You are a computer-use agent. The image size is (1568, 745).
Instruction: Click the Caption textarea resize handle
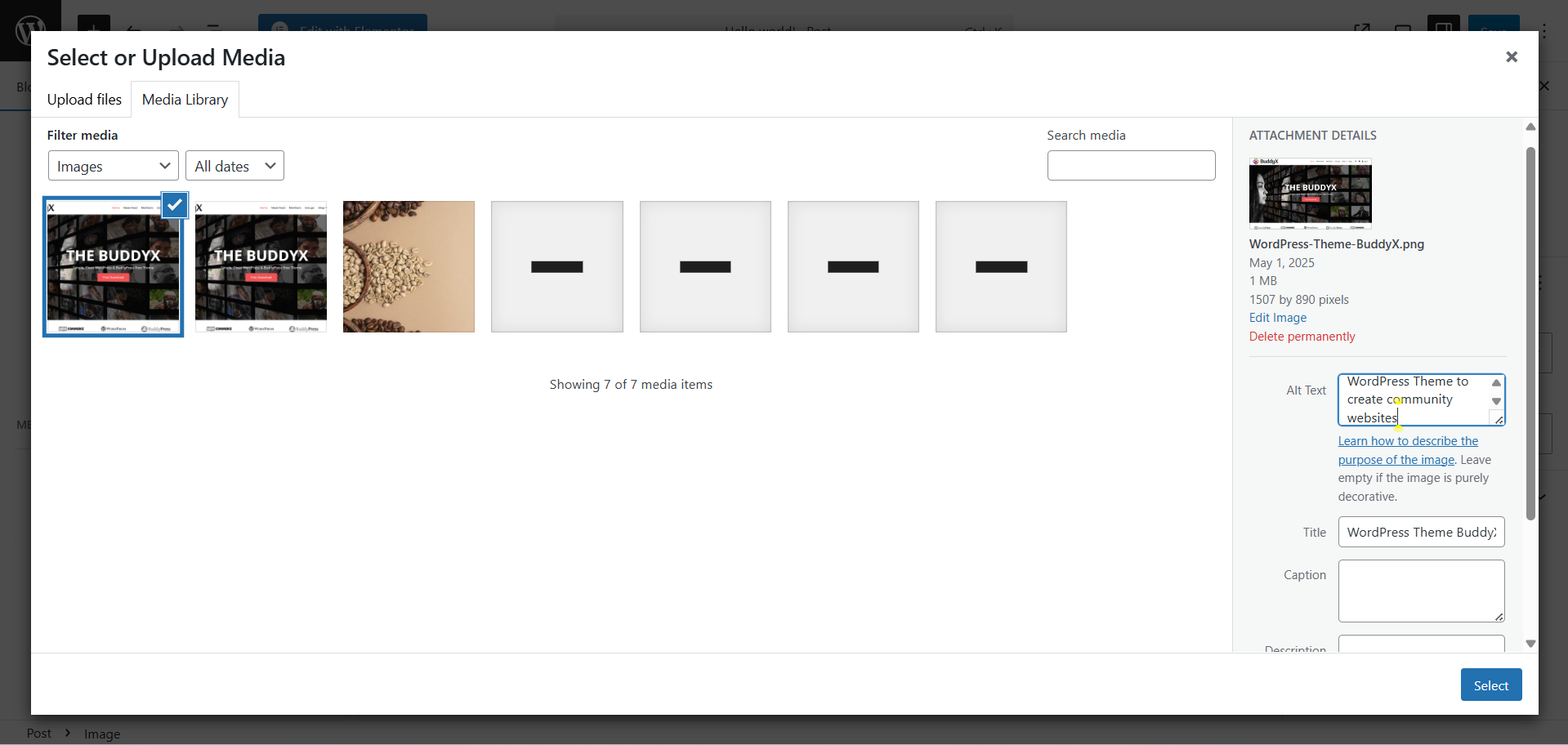coord(1499,617)
